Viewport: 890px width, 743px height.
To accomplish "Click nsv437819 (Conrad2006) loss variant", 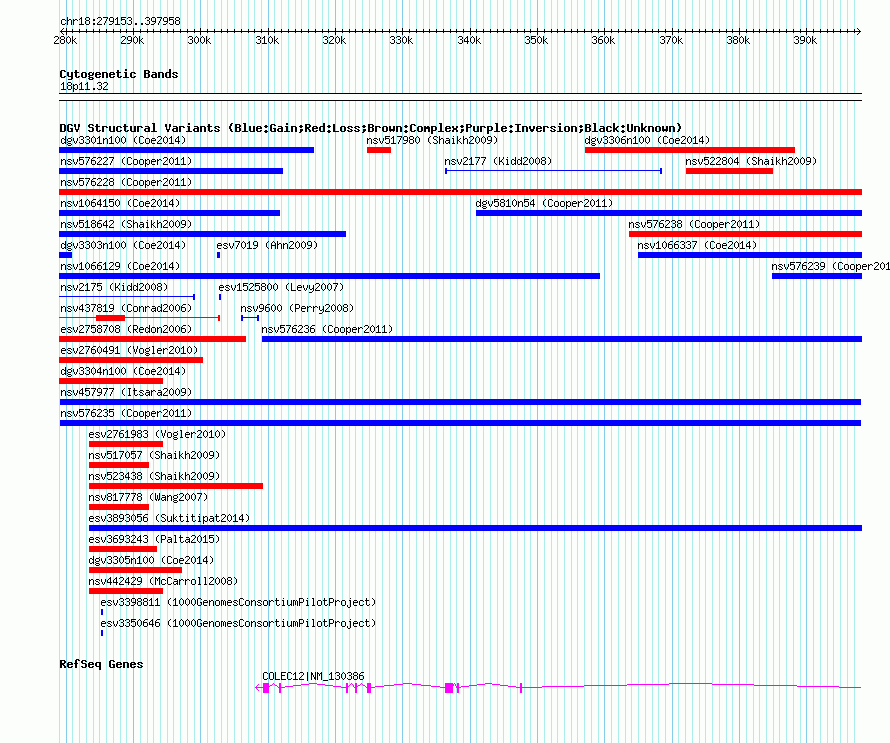I will tap(139, 318).
